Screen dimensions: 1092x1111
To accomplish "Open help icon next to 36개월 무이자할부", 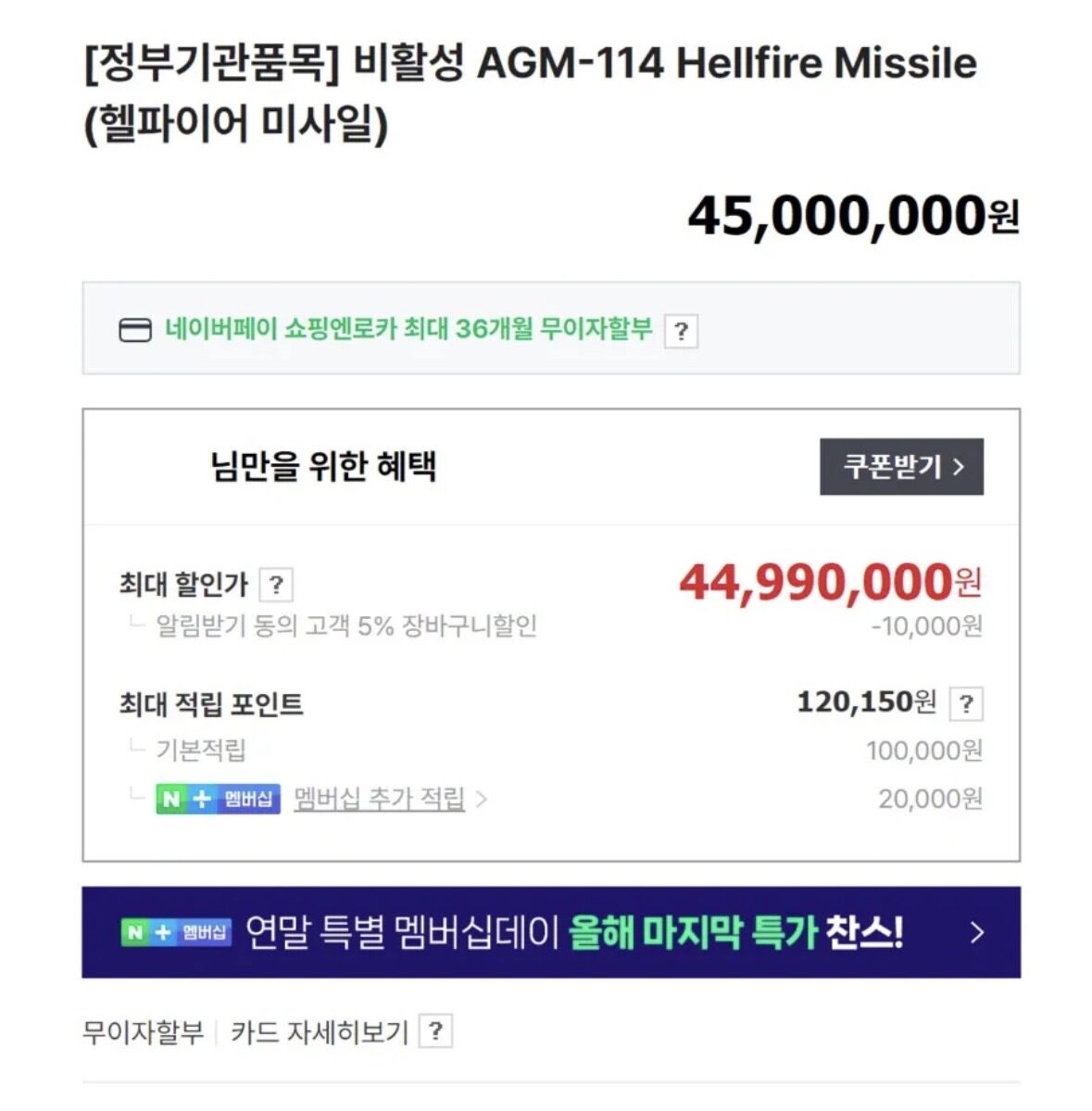I will (681, 331).
